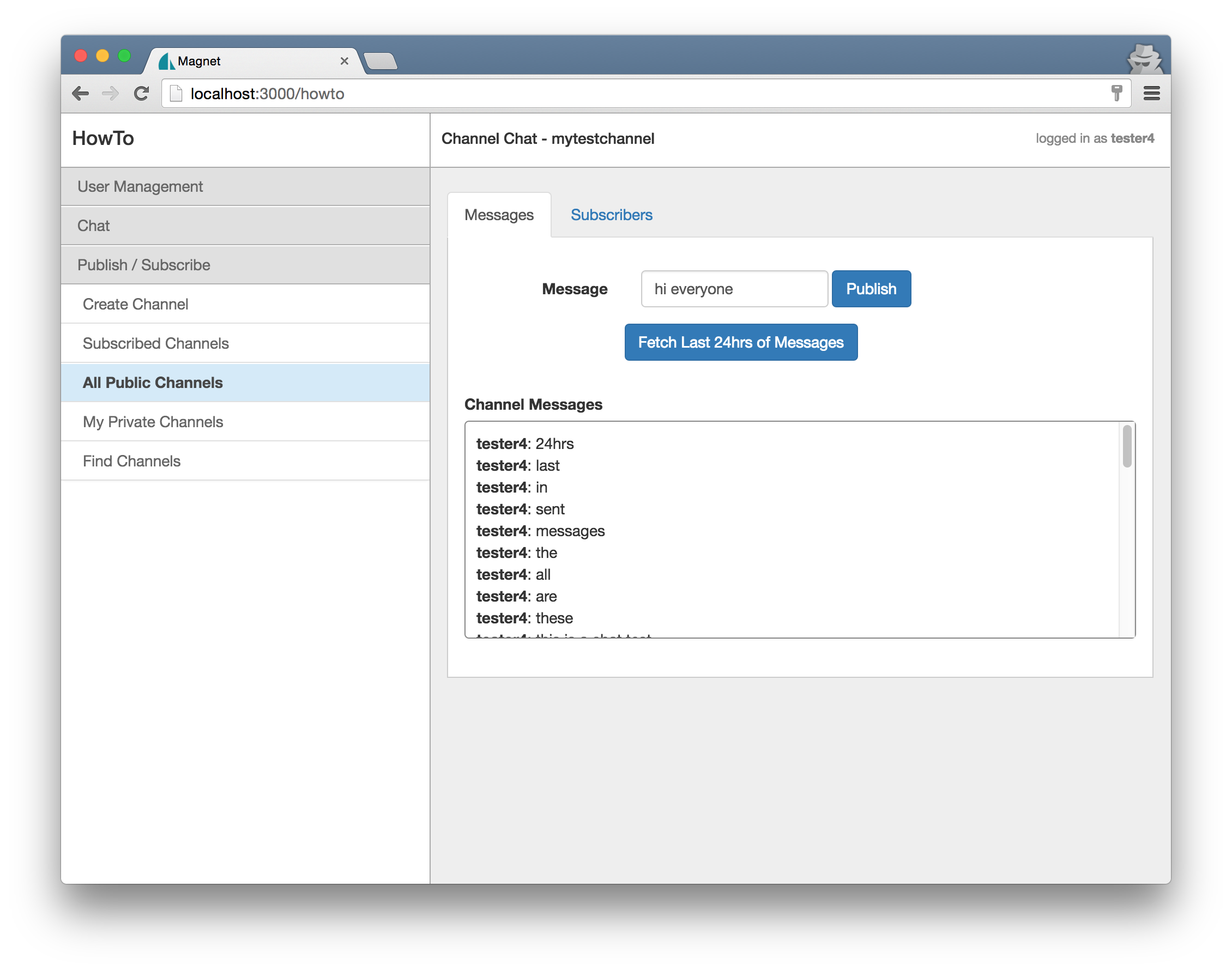The image size is (1232, 971).
Task: Select the Messages tab
Action: tap(498, 215)
